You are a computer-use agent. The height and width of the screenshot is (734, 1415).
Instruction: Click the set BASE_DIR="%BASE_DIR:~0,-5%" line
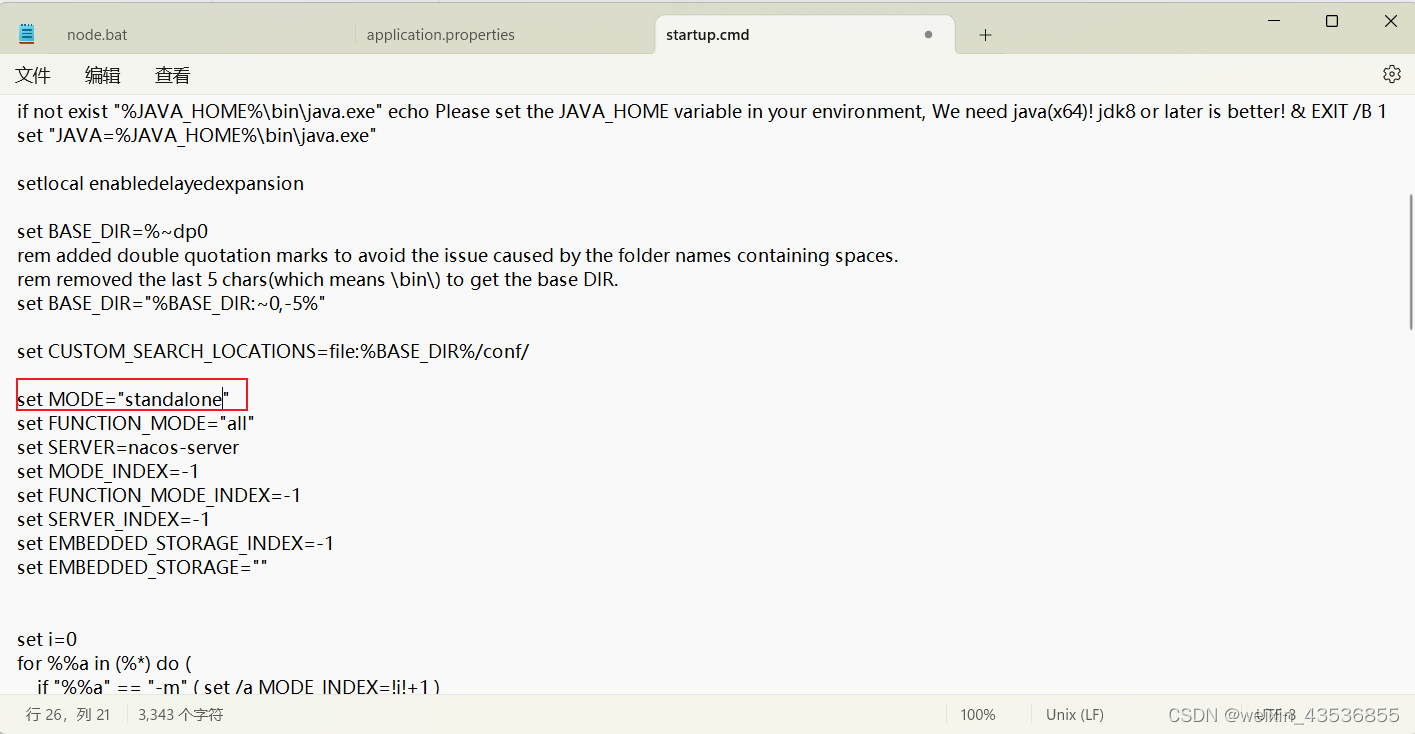[x=171, y=303]
